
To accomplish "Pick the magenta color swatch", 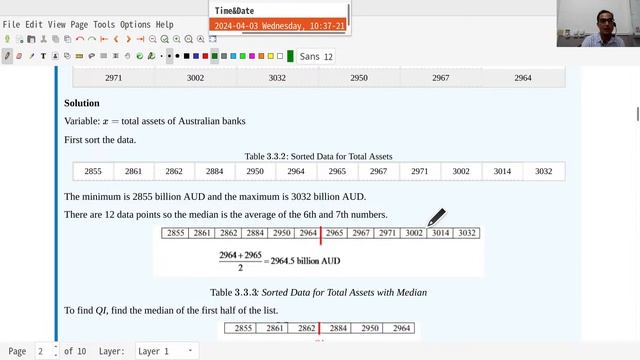I will 252,56.
